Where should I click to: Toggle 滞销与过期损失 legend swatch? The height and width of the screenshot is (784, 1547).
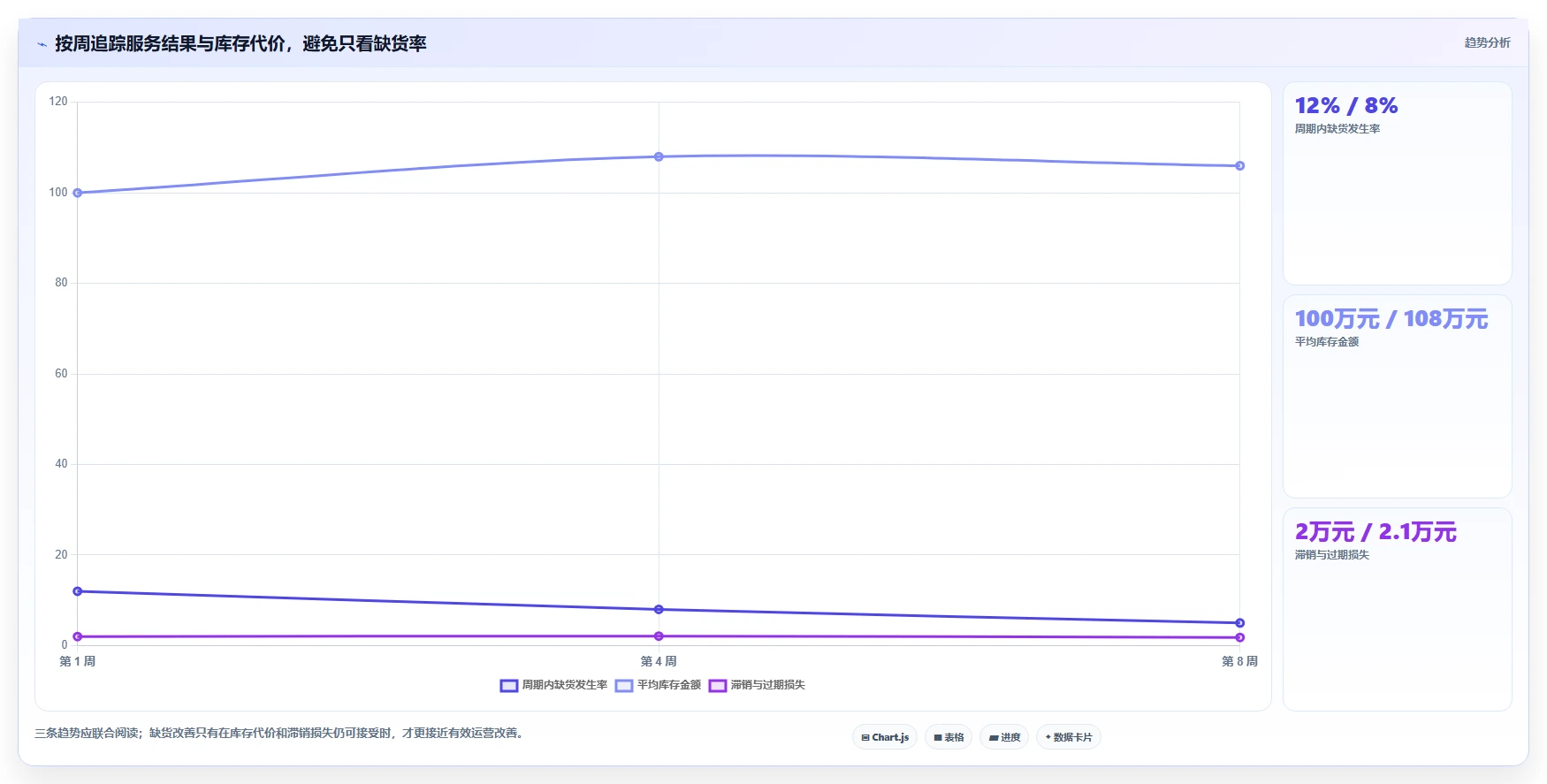718,686
